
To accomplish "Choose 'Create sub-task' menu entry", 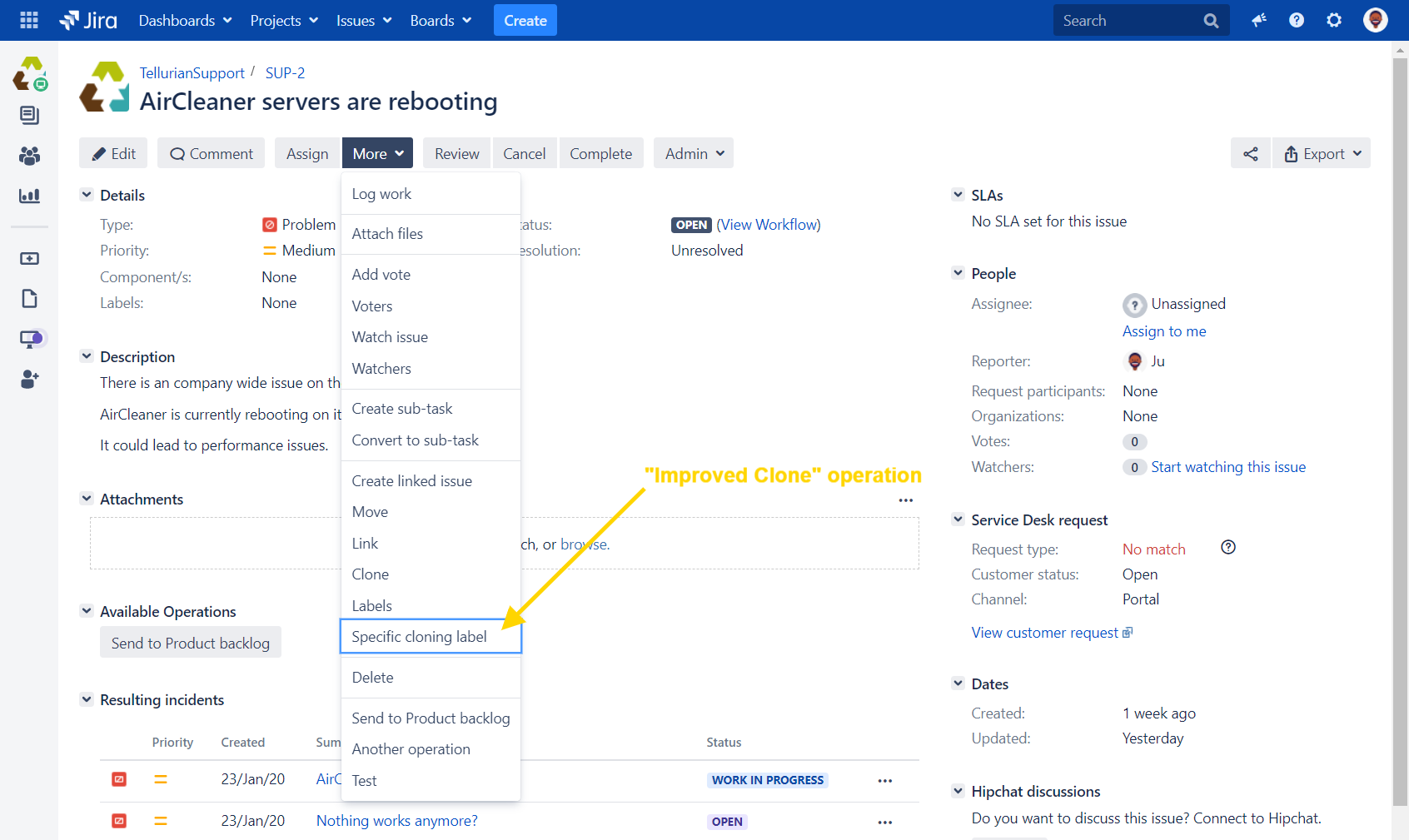I will click(x=402, y=409).
